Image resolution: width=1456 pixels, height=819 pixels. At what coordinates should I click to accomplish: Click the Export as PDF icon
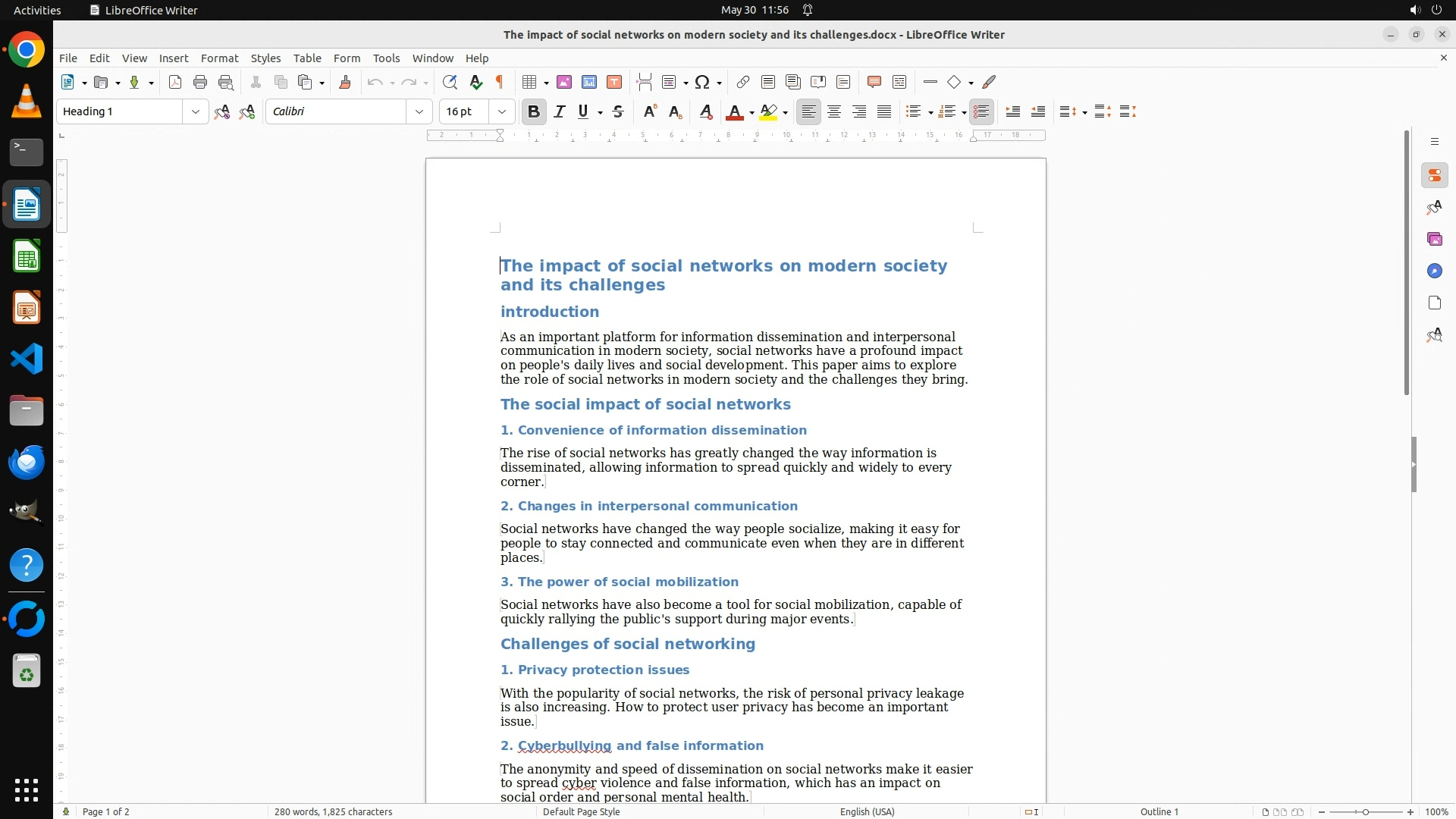point(175,83)
